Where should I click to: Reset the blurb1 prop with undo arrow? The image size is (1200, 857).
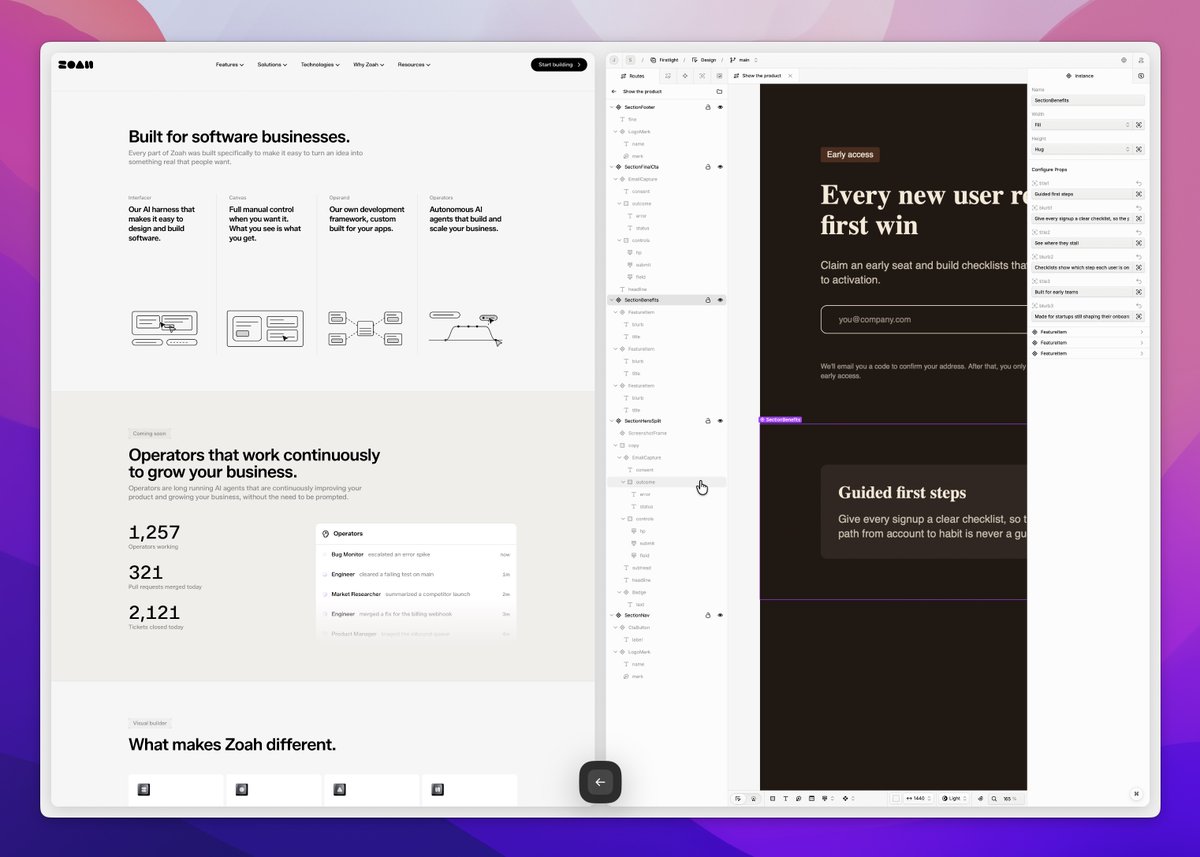point(1139,208)
